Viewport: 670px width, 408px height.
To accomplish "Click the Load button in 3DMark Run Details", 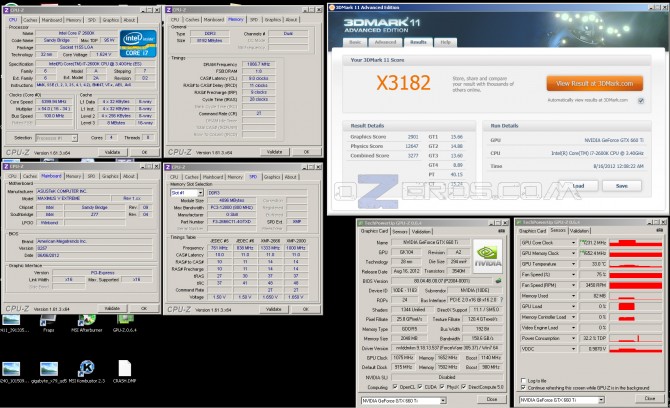I will tap(578, 186).
